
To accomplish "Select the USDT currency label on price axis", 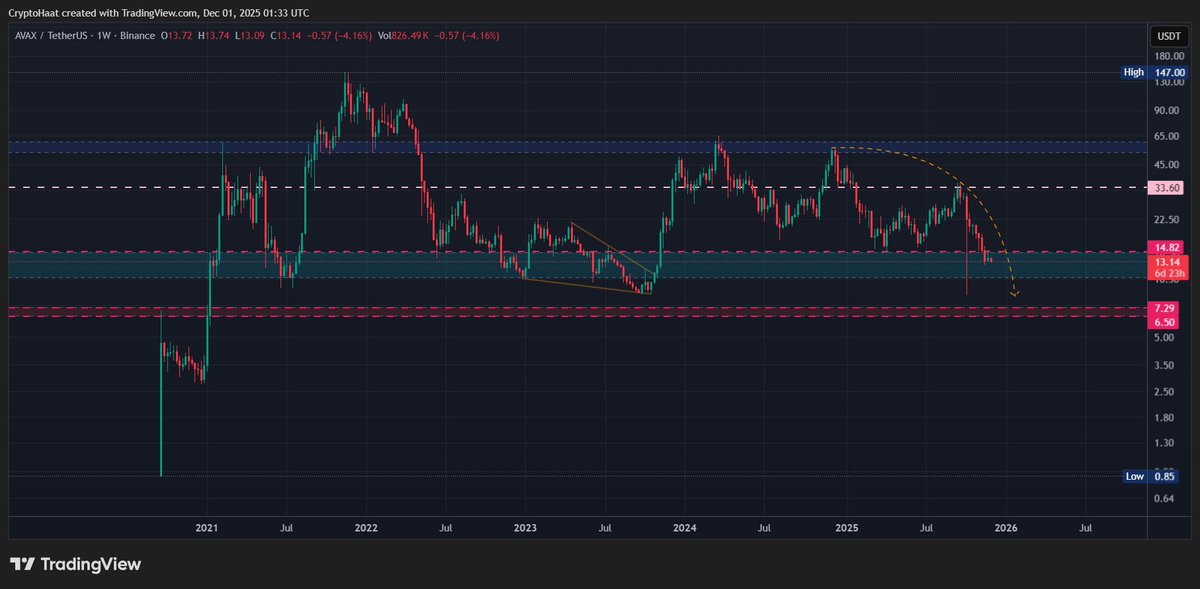I will tap(1168, 36).
